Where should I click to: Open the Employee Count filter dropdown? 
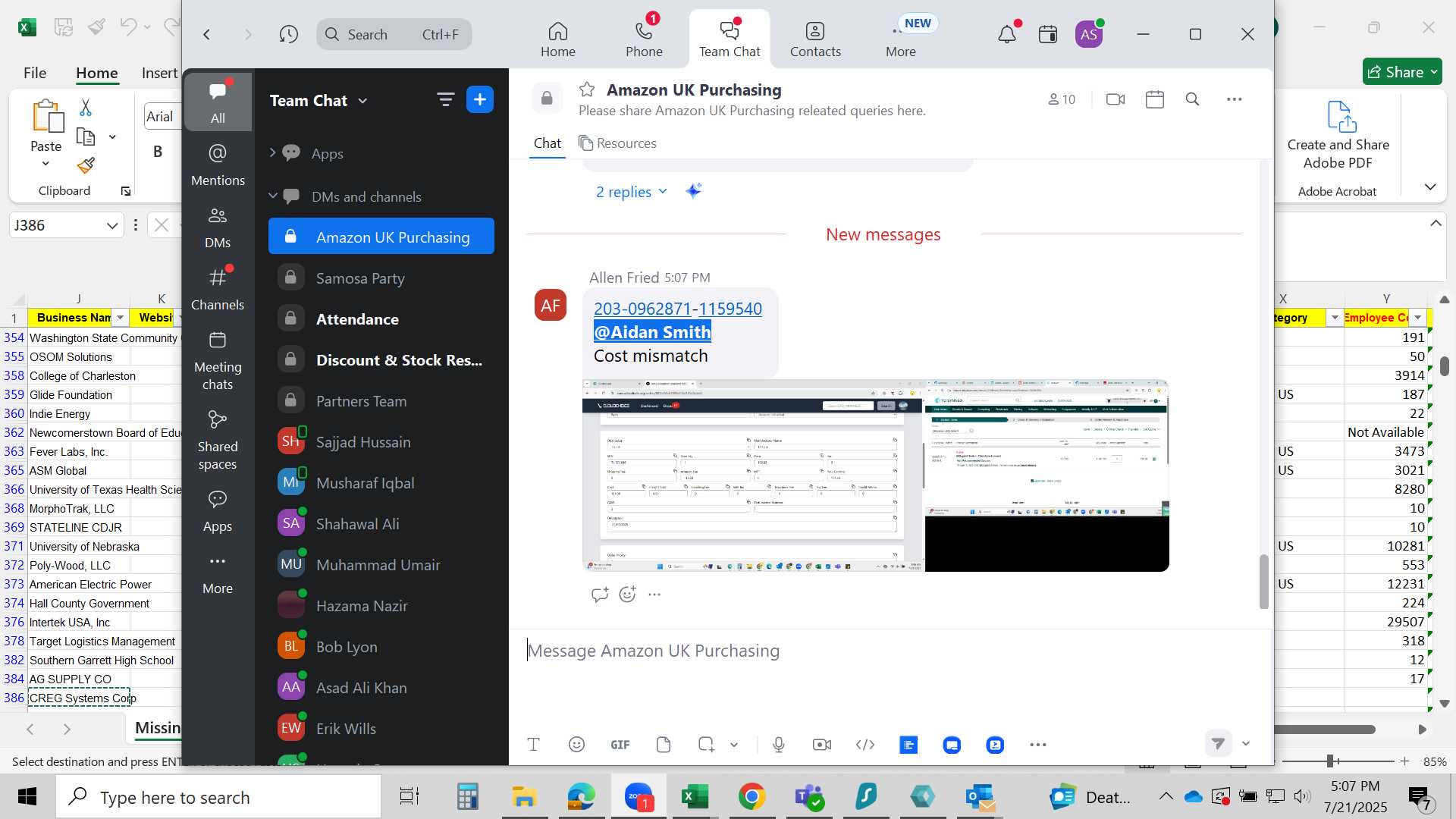(1417, 318)
